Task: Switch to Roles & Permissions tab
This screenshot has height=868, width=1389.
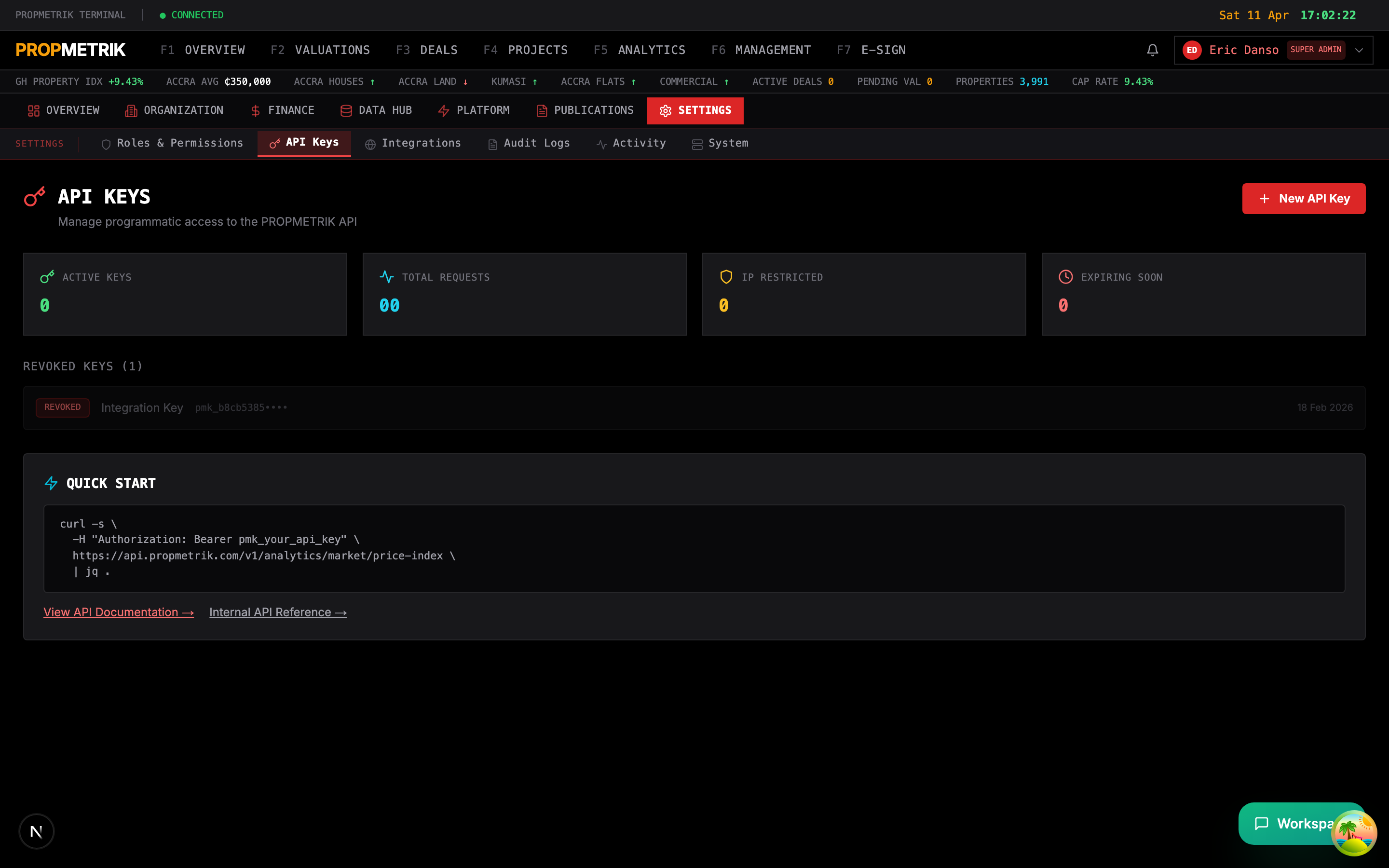Action: click(172, 144)
